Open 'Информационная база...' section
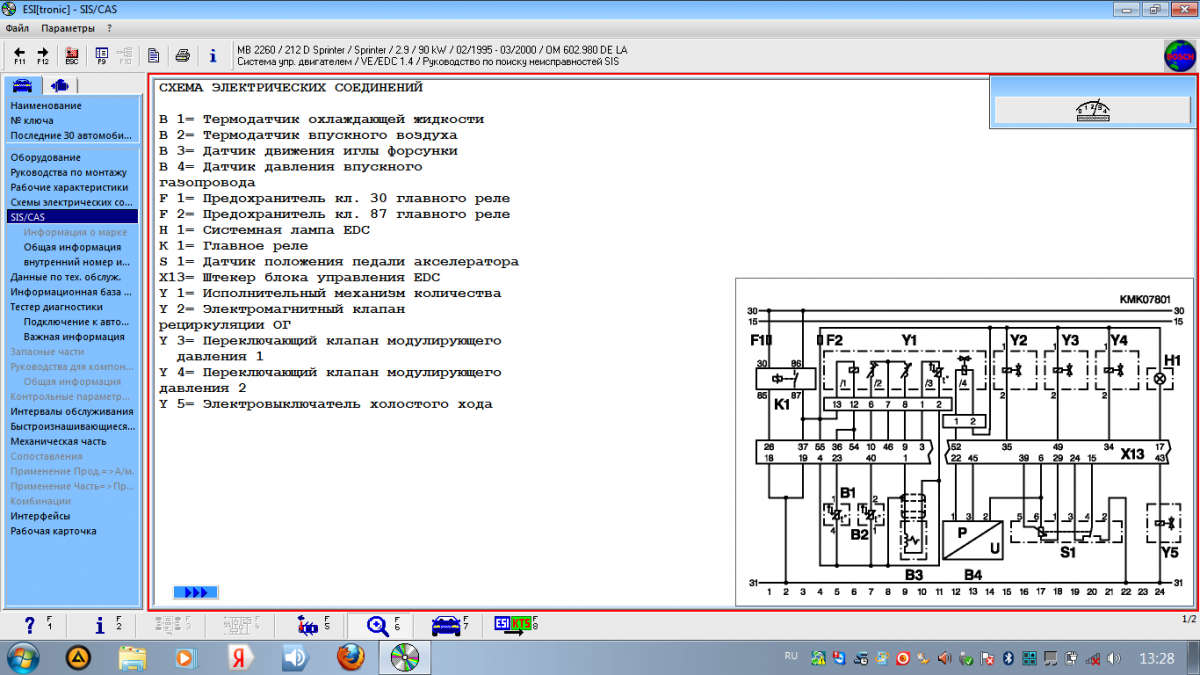This screenshot has height=675, width=1200. (71, 291)
